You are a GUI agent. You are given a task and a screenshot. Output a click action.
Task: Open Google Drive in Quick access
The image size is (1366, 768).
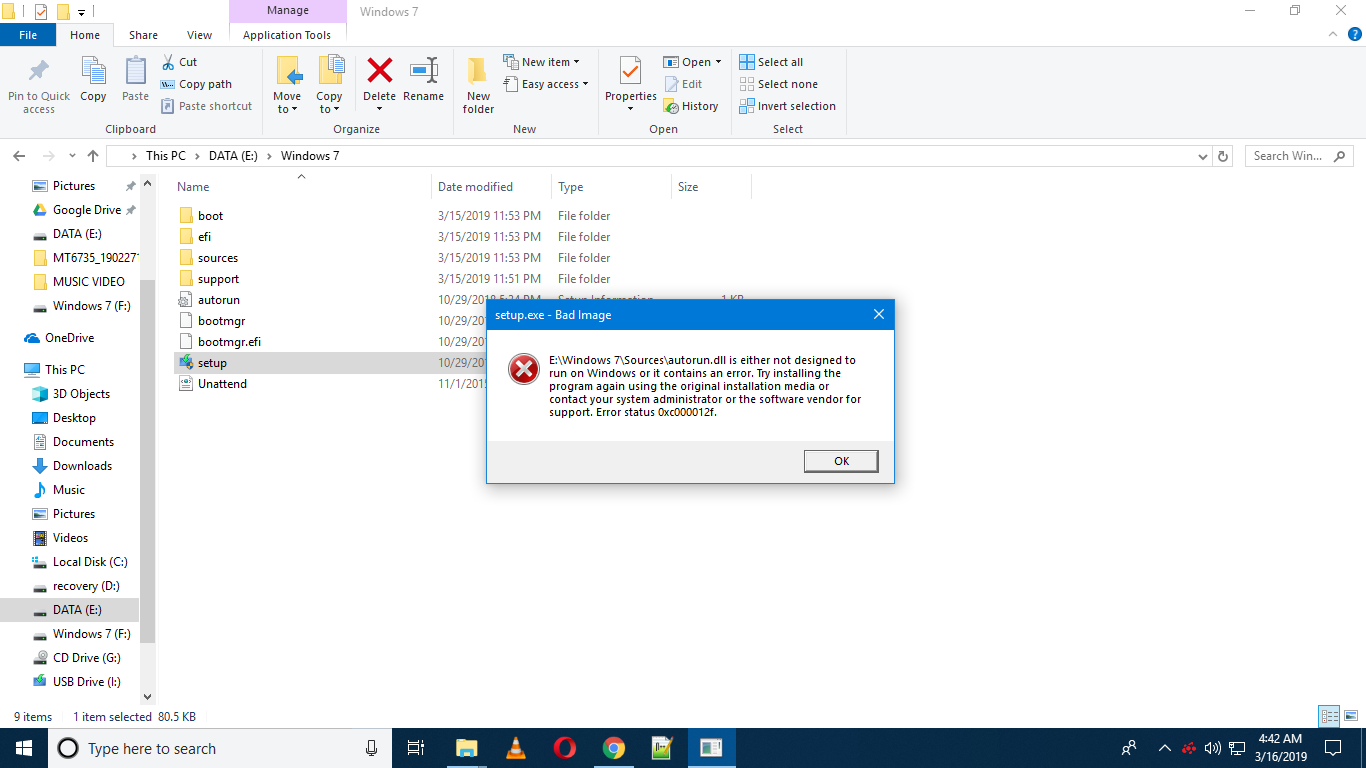[87, 210]
